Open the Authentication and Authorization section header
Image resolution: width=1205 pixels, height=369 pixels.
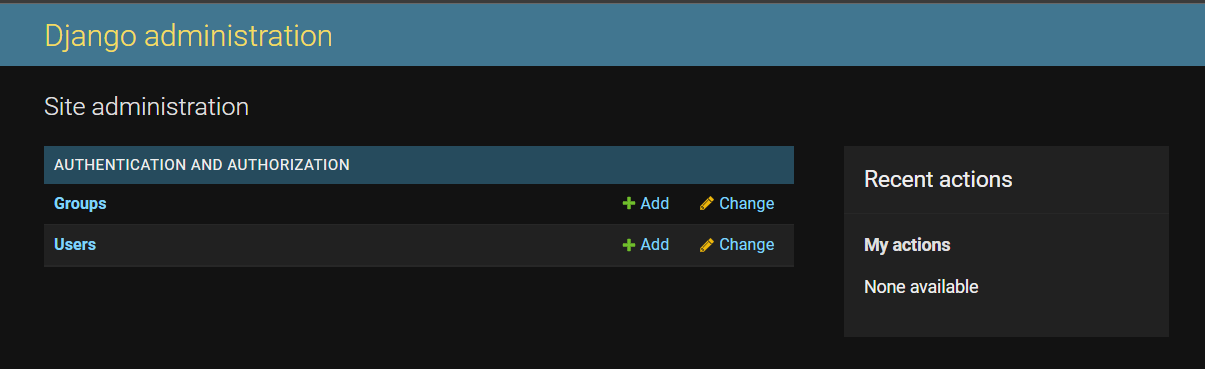(202, 164)
